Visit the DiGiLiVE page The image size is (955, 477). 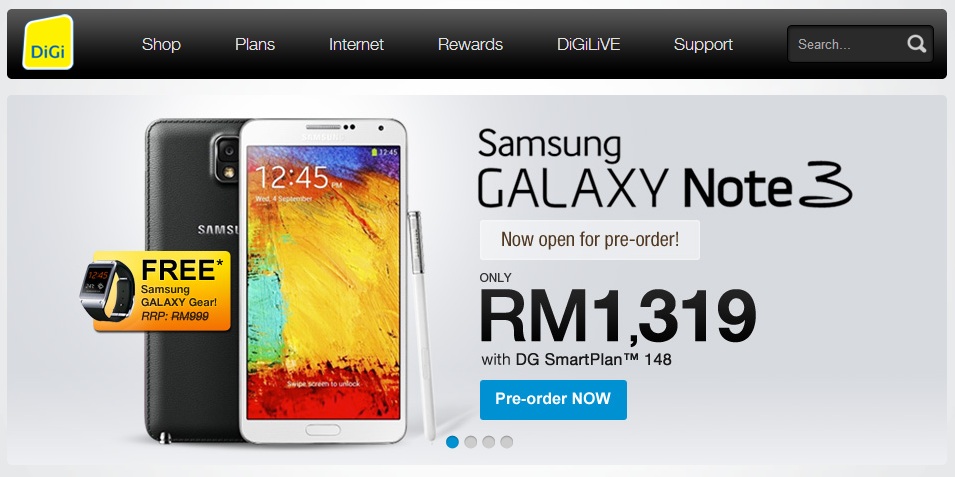588,44
